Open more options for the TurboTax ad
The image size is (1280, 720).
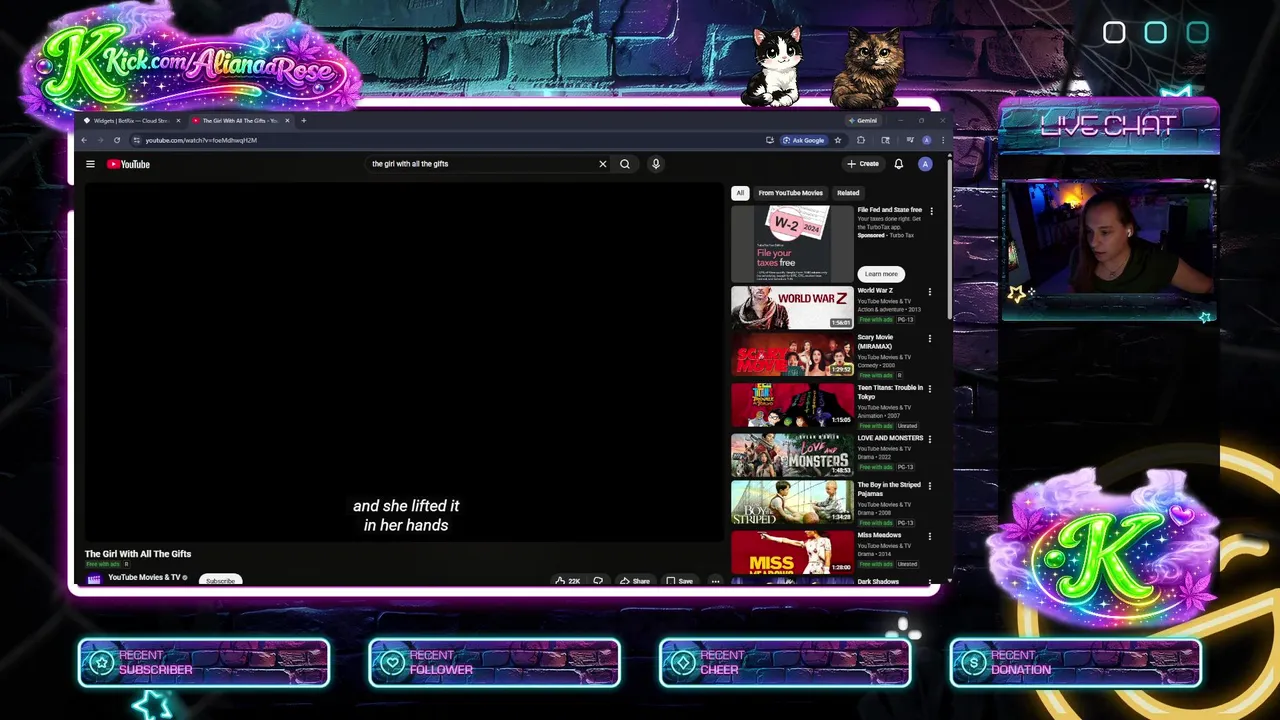tap(931, 211)
